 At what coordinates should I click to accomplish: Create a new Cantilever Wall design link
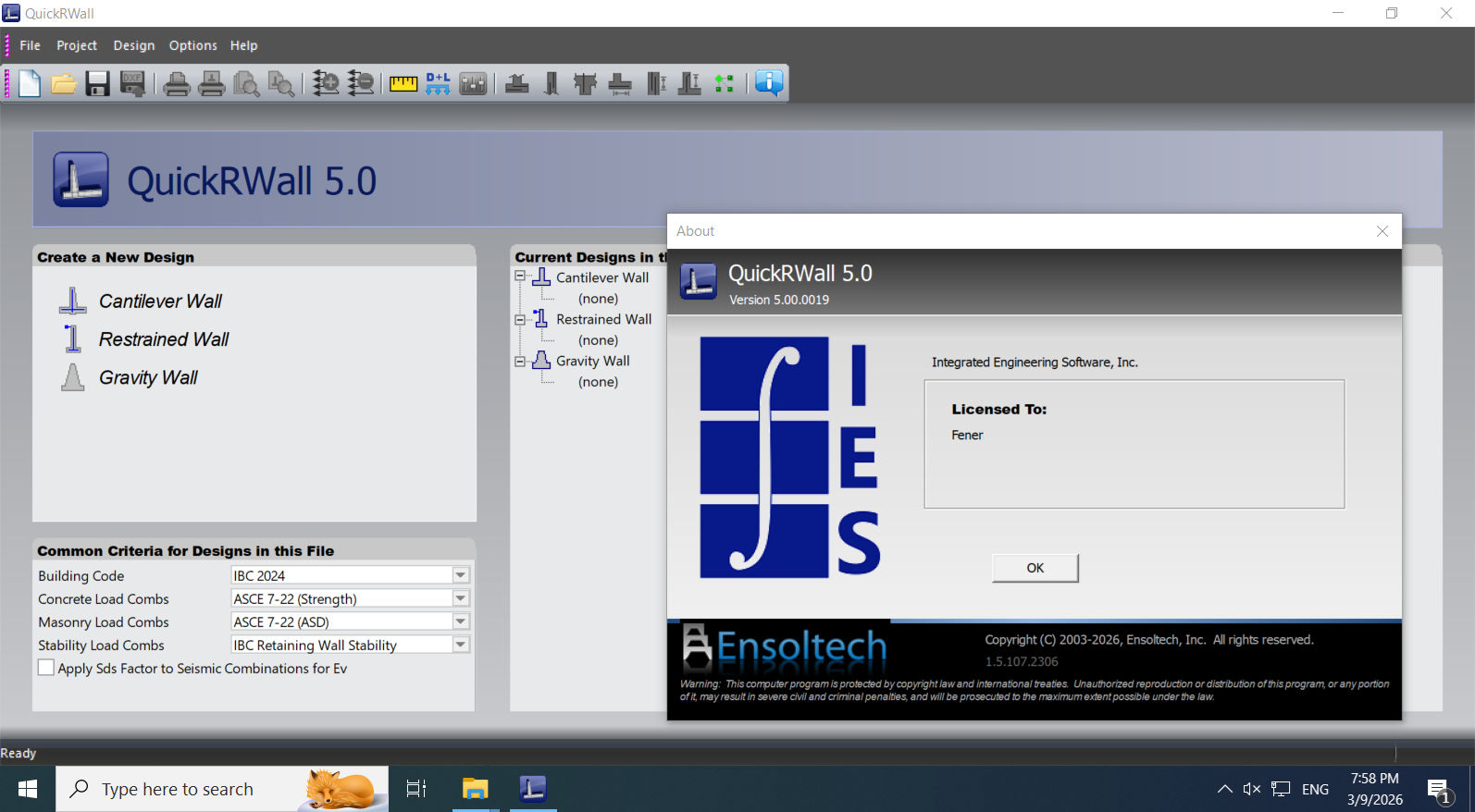(160, 301)
